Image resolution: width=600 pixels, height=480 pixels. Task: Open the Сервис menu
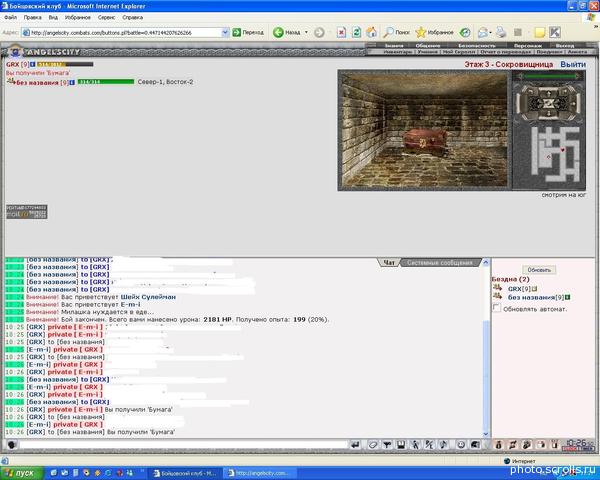pyautogui.click(x=106, y=17)
